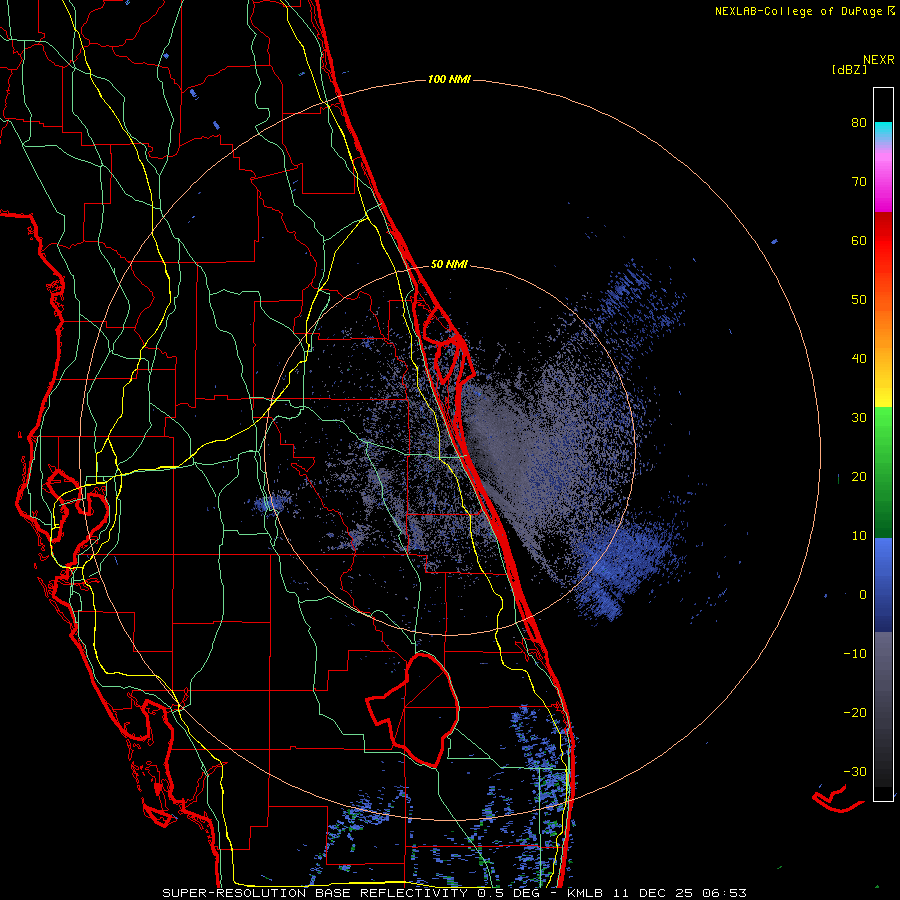Click the KMLB 11 DEC 25 06:53 timestamp
This screenshot has width=900, height=900.
click(657, 893)
